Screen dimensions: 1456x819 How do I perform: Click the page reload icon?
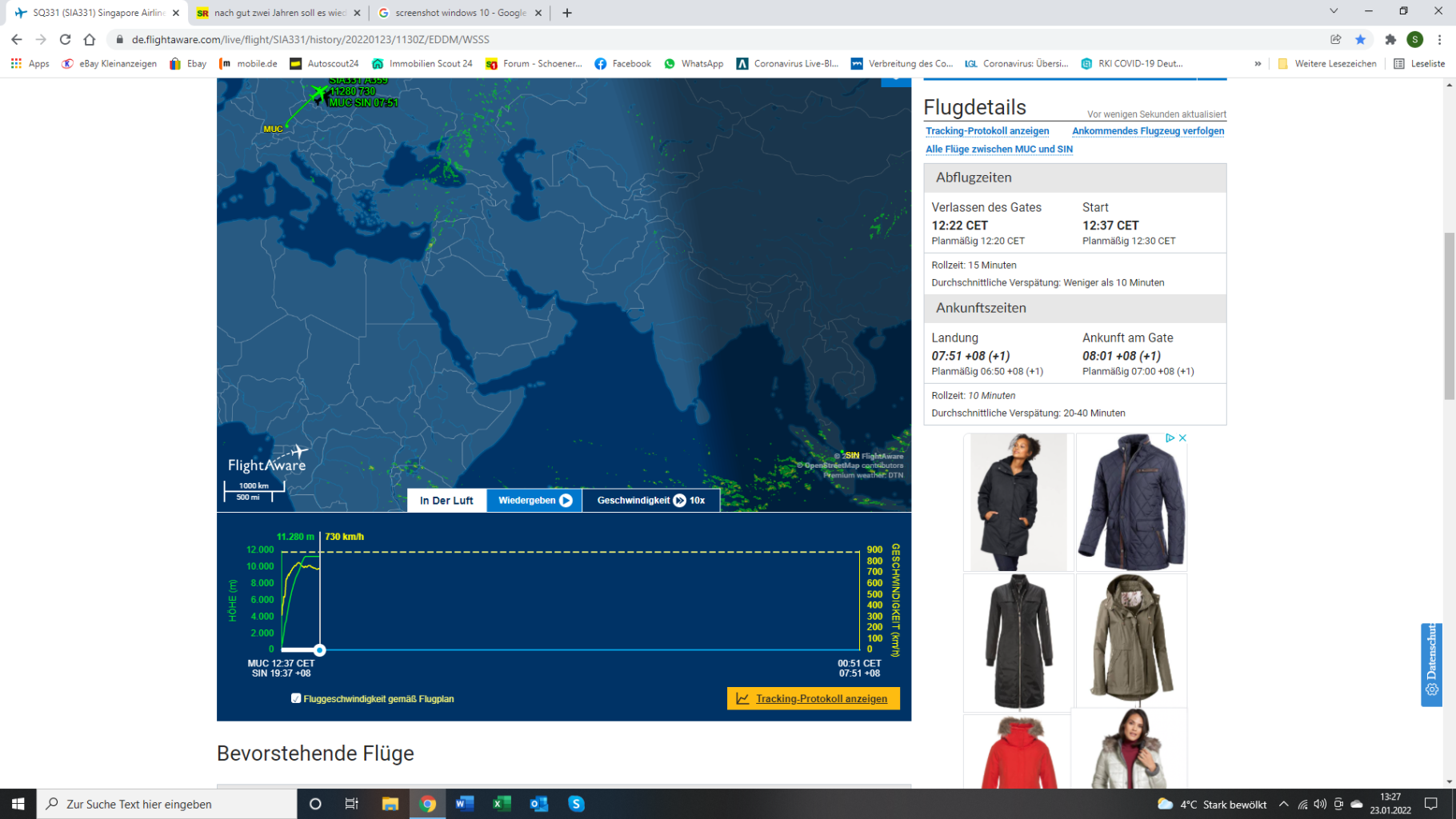click(x=65, y=39)
